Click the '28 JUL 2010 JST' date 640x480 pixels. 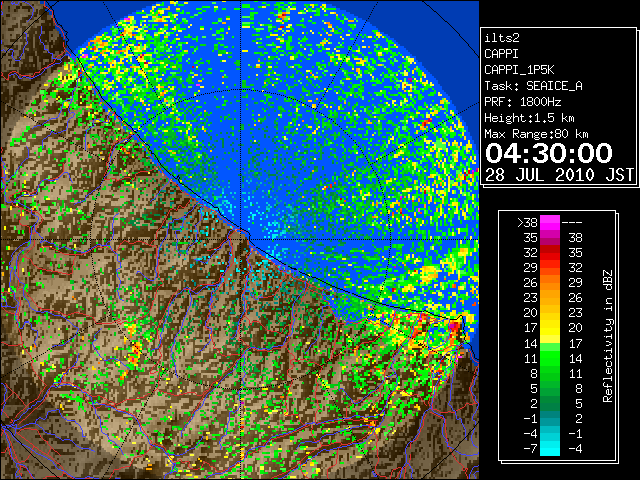coord(559,175)
